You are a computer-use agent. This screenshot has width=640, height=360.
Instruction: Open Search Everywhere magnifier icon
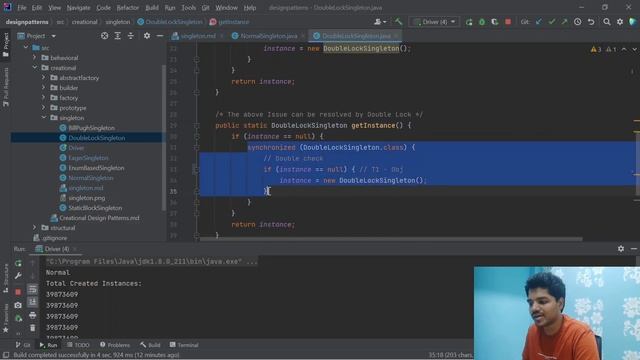pos(607,22)
